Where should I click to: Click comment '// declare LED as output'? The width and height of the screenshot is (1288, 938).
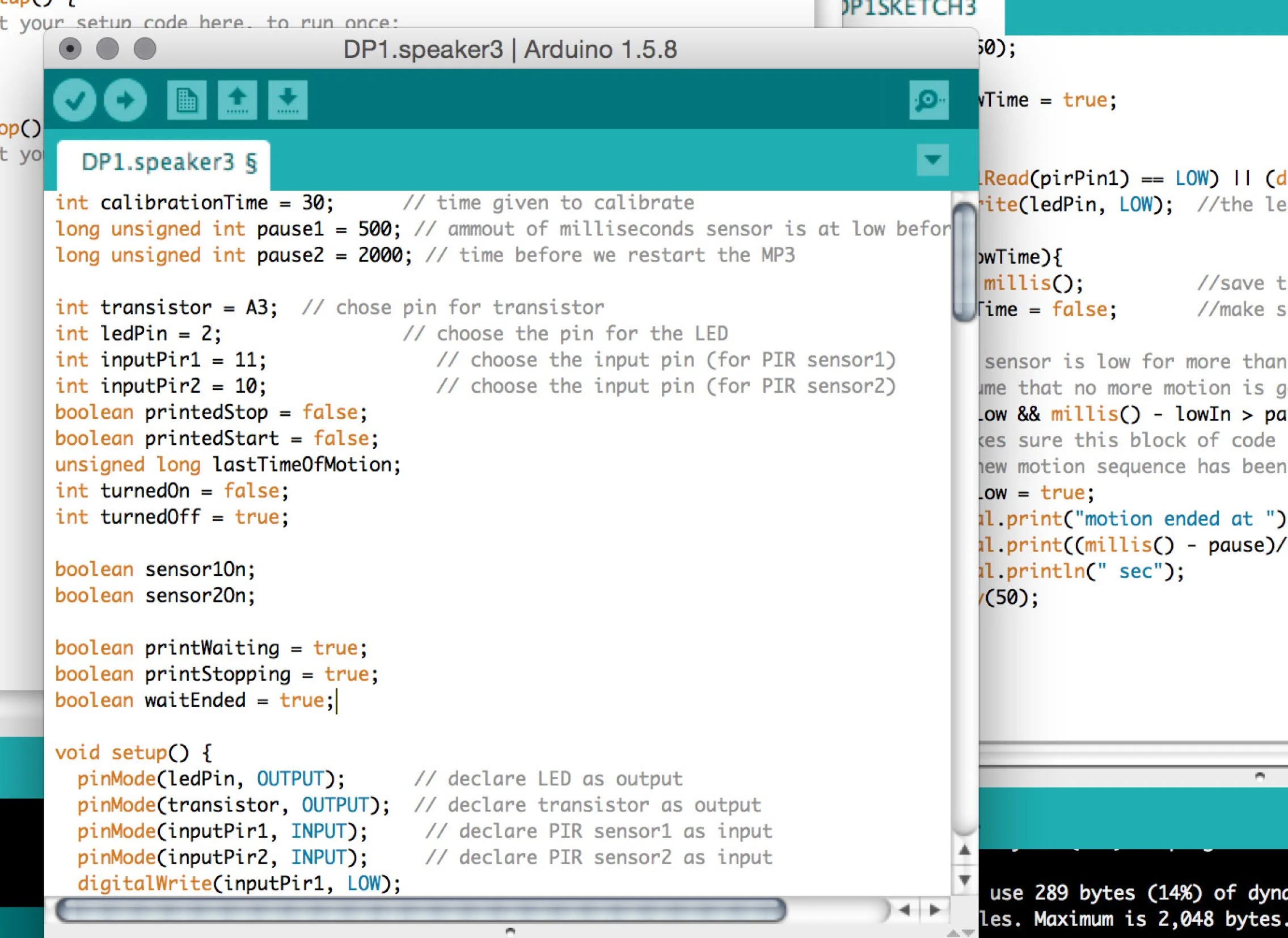tap(548, 779)
